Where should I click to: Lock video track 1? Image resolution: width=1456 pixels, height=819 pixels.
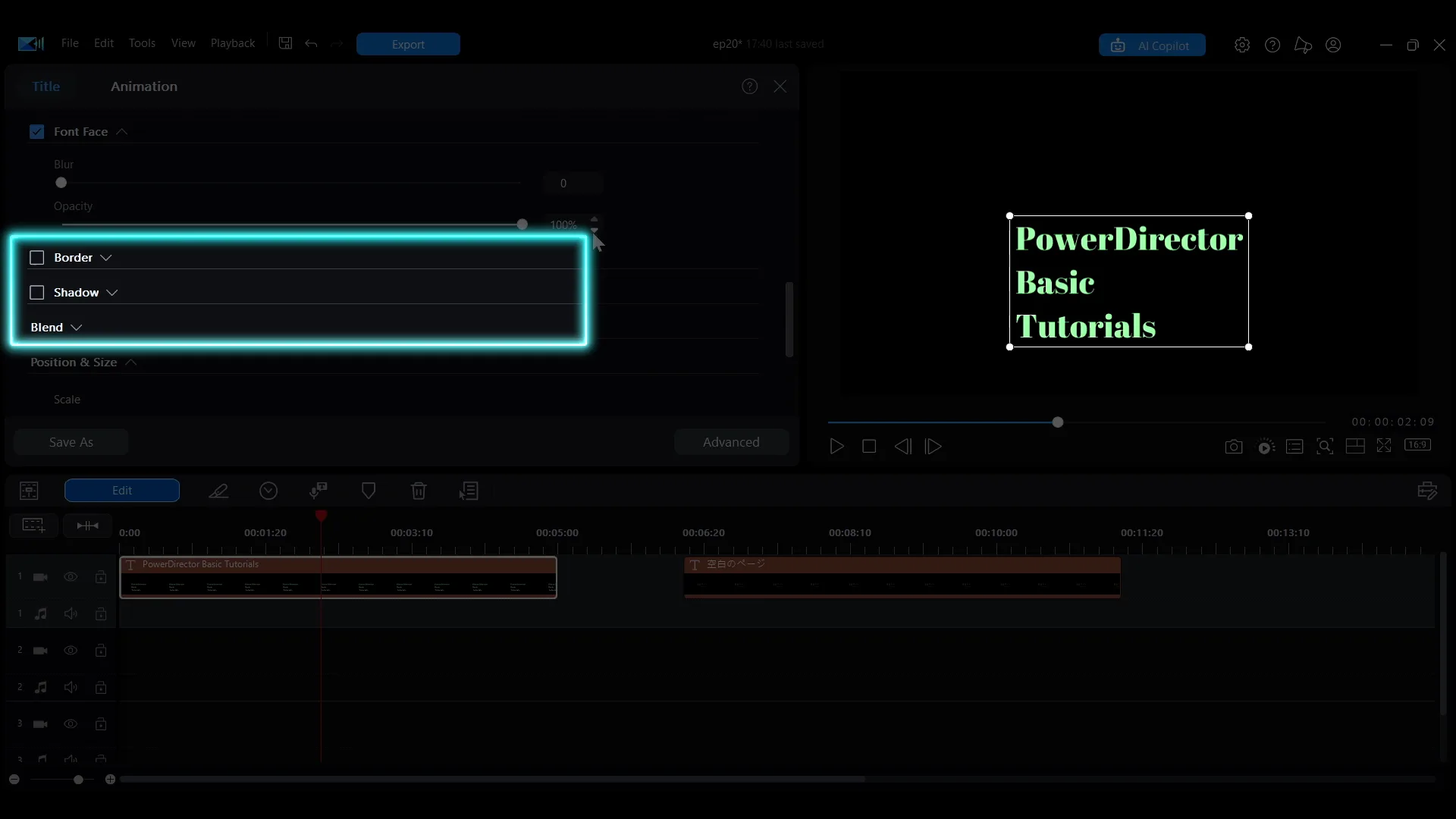[x=101, y=577]
